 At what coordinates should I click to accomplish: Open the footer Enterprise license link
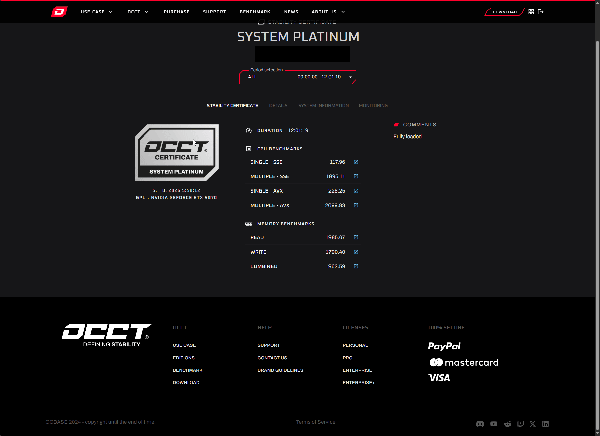coord(357,371)
